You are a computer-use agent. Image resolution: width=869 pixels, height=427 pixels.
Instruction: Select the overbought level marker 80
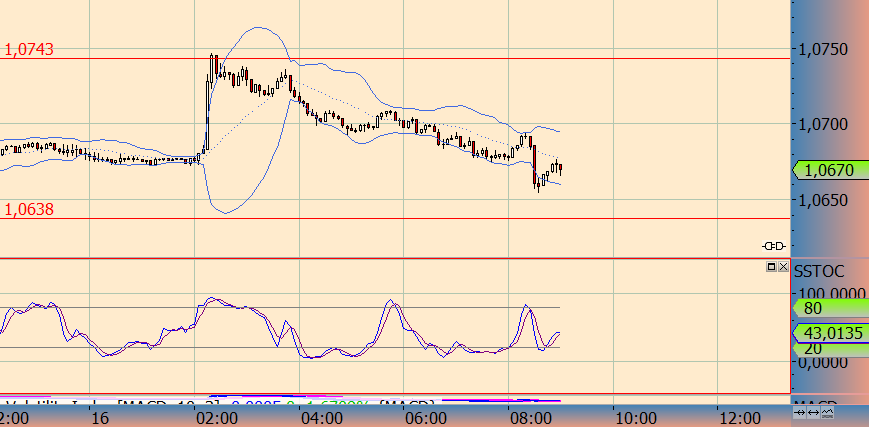click(x=830, y=308)
